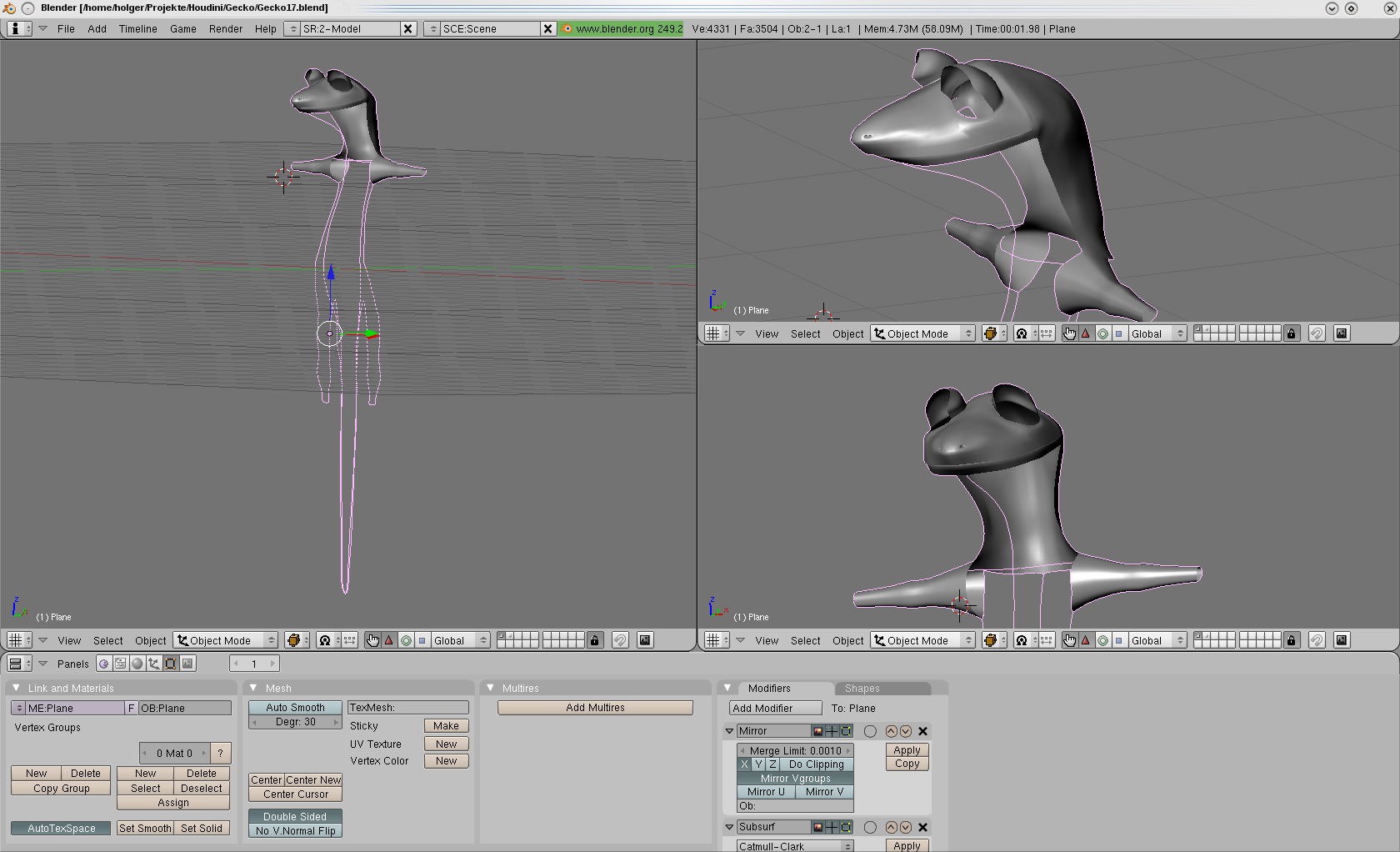The height and width of the screenshot is (852, 1400).
Task: Move the Mirror modifier down in stack
Action: point(906,731)
